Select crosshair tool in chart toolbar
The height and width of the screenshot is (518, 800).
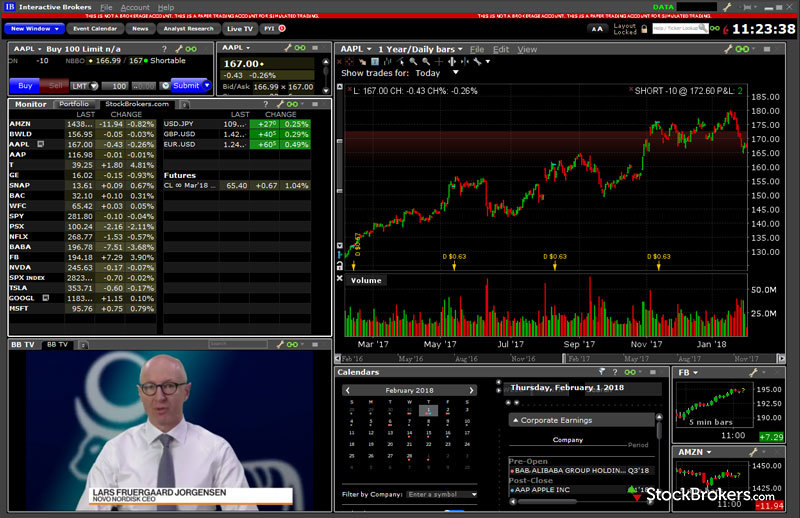[x=439, y=62]
